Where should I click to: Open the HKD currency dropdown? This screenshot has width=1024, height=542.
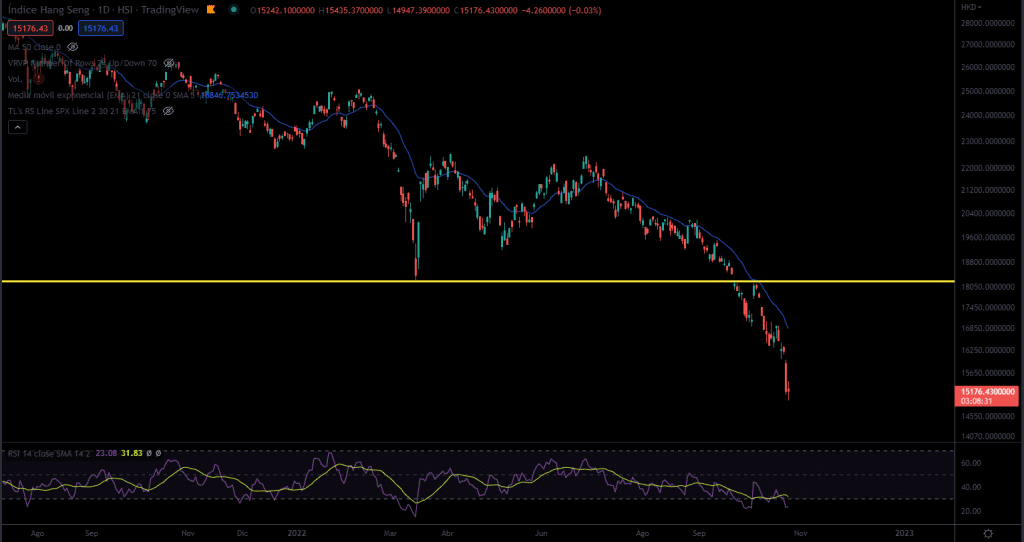point(971,7)
